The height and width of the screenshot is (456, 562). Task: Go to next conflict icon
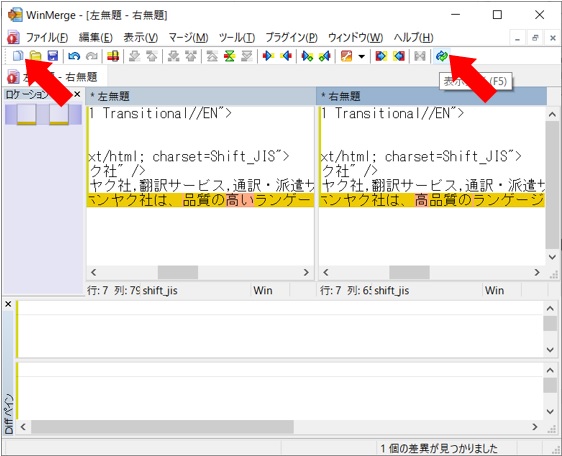pyautogui.click(x=173, y=56)
